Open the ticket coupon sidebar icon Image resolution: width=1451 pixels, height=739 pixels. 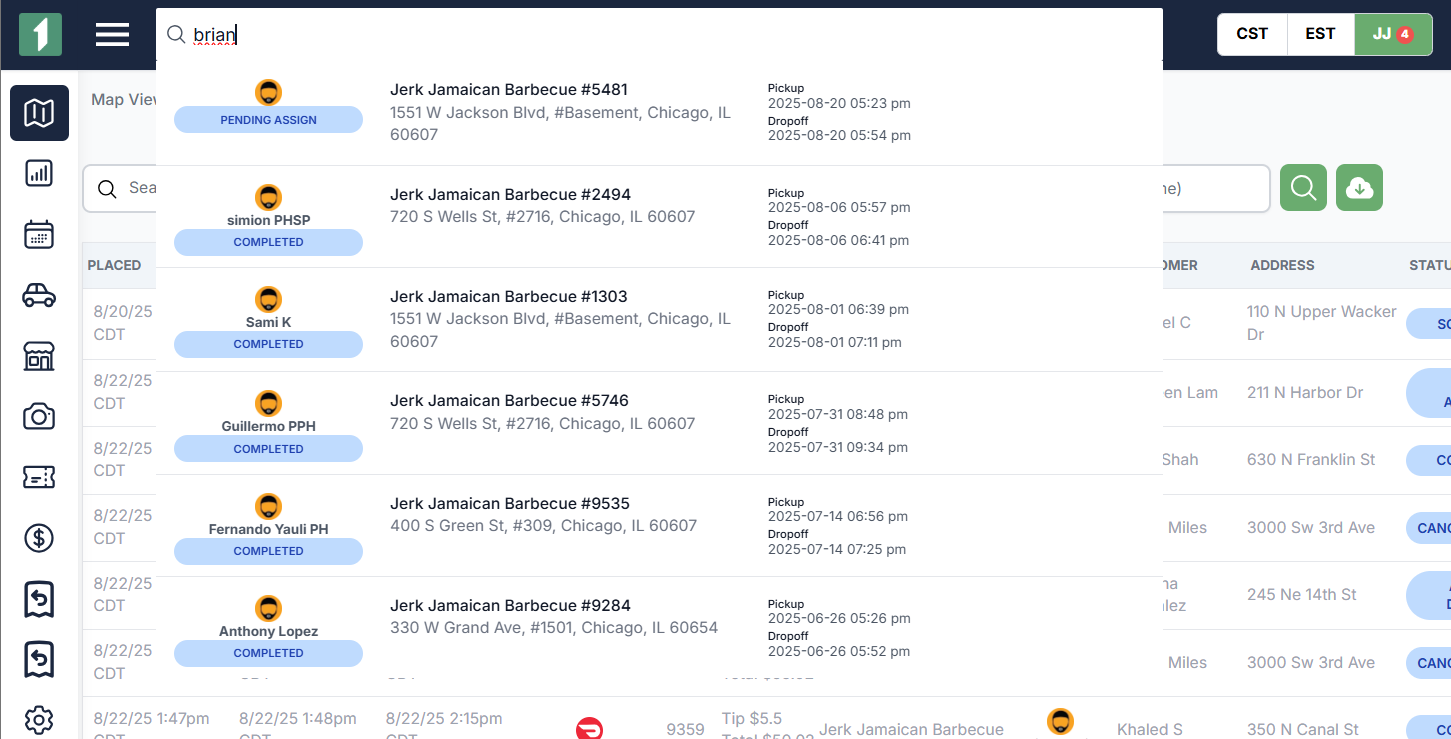click(39, 477)
